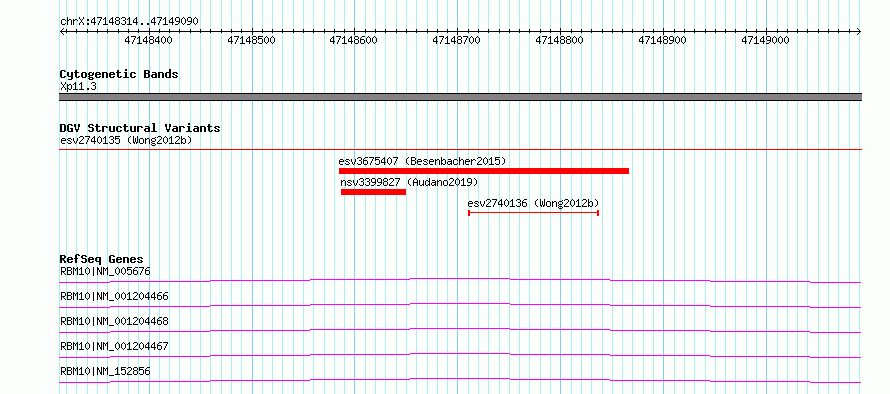The image size is (890, 394).
Task: Select the gray Xp11.3 cytogenetic band bar
Action: 460,97
